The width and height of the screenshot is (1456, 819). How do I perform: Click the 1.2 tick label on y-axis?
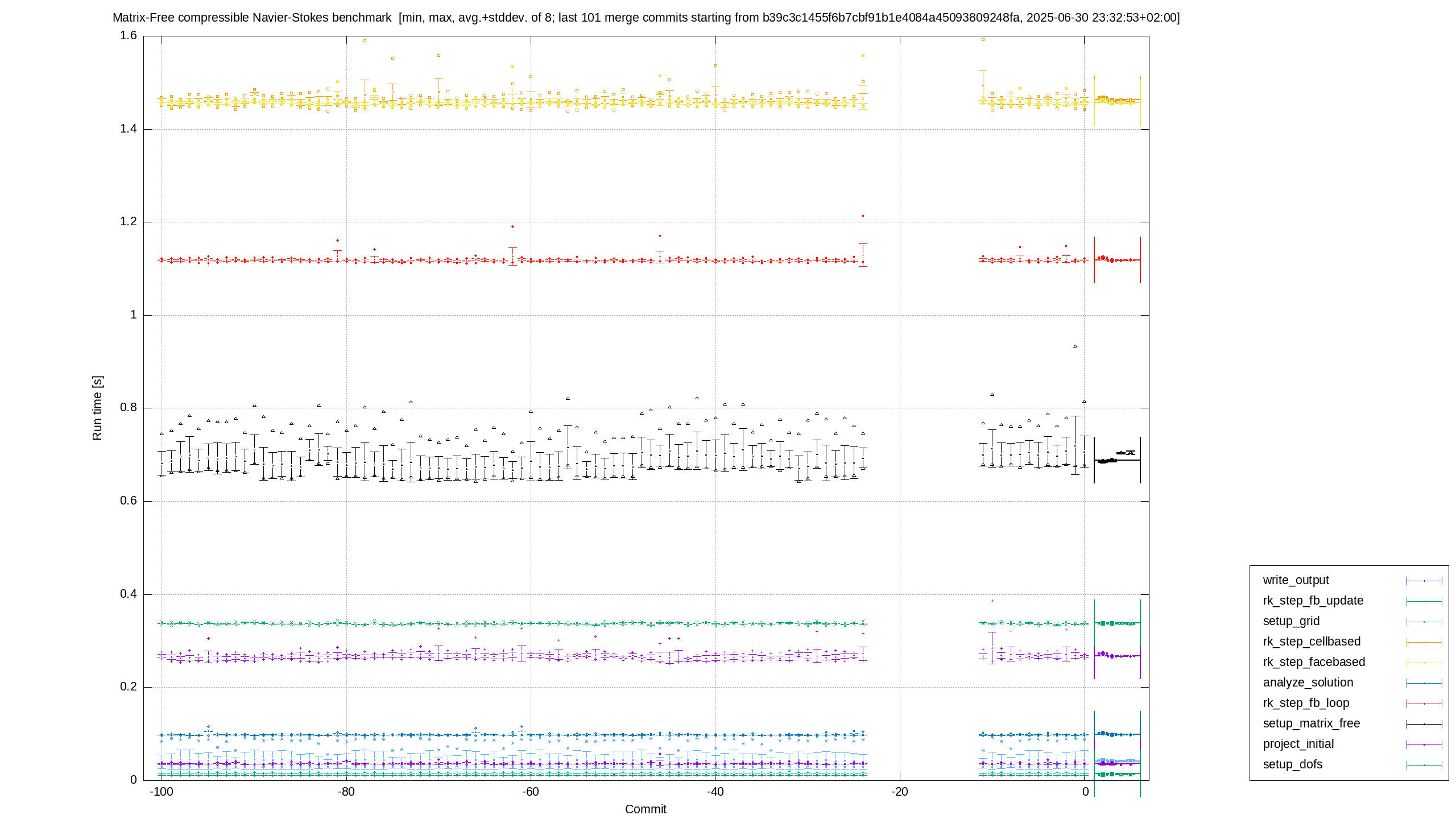pos(129,221)
